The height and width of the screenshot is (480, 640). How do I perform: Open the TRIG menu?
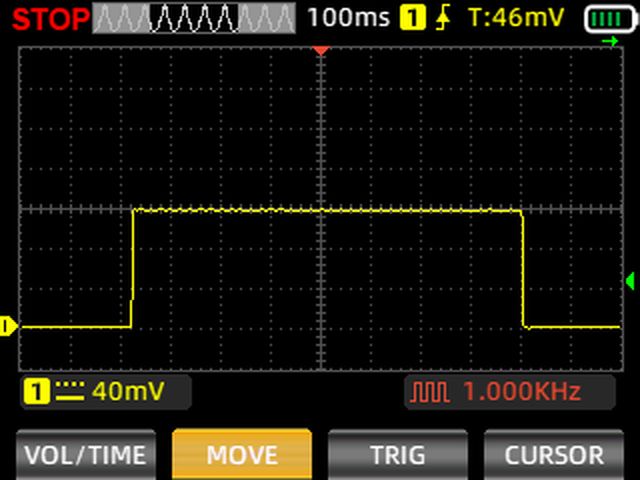[397, 455]
